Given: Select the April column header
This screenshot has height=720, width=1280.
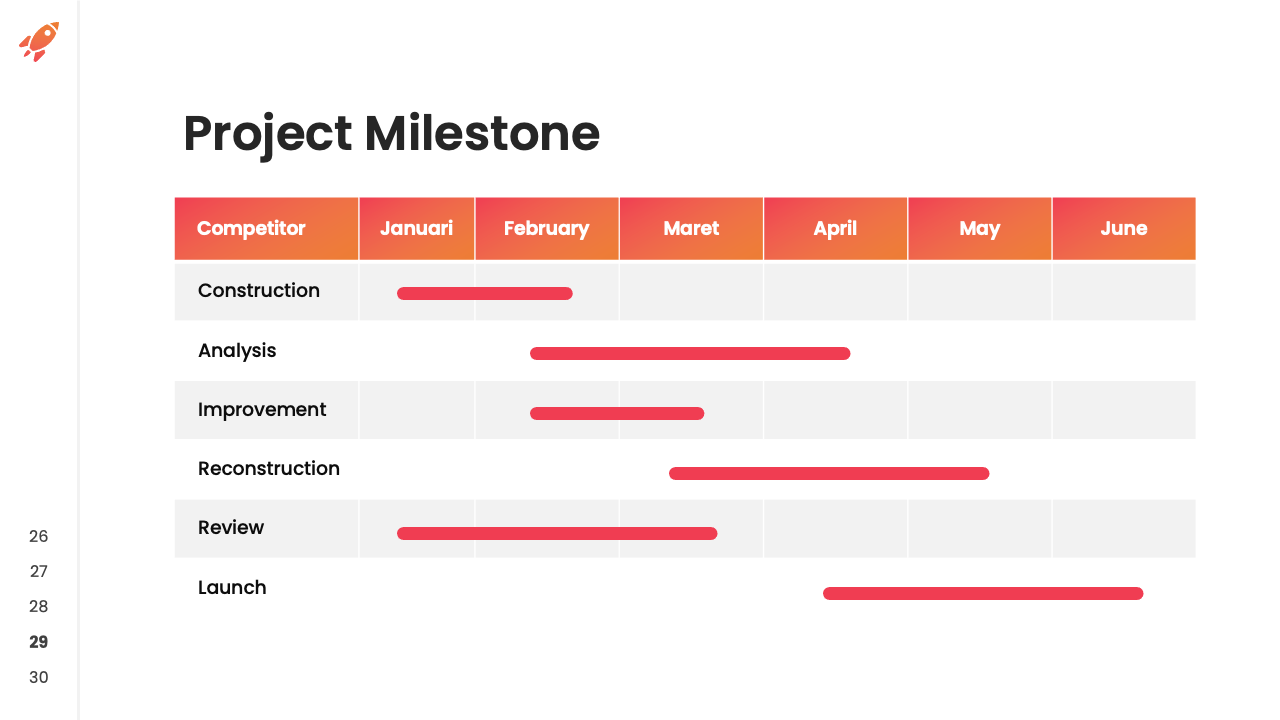Looking at the screenshot, I should (835, 228).
